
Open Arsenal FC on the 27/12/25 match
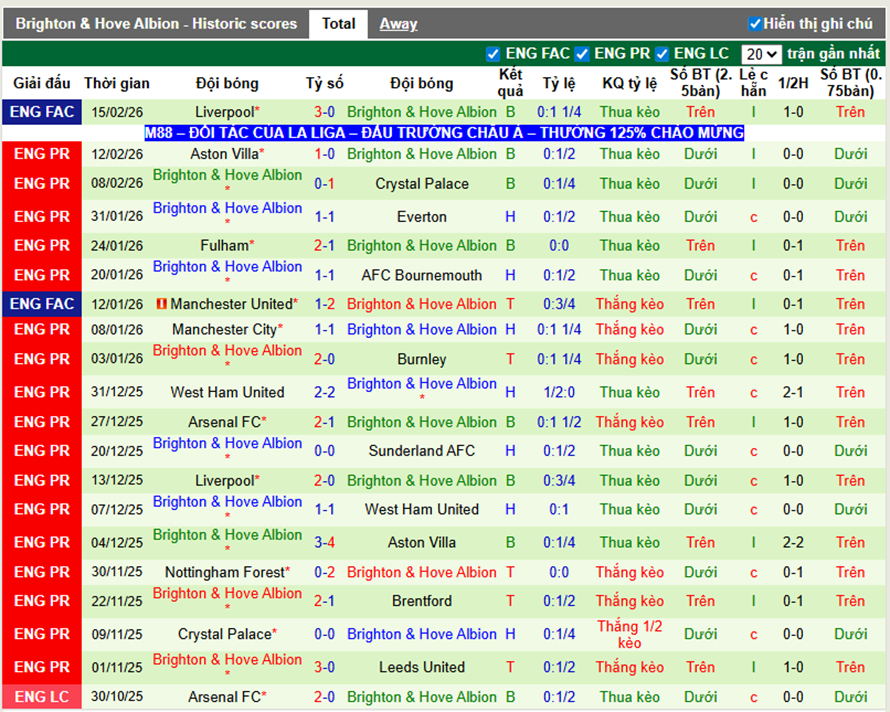point(227,422)
